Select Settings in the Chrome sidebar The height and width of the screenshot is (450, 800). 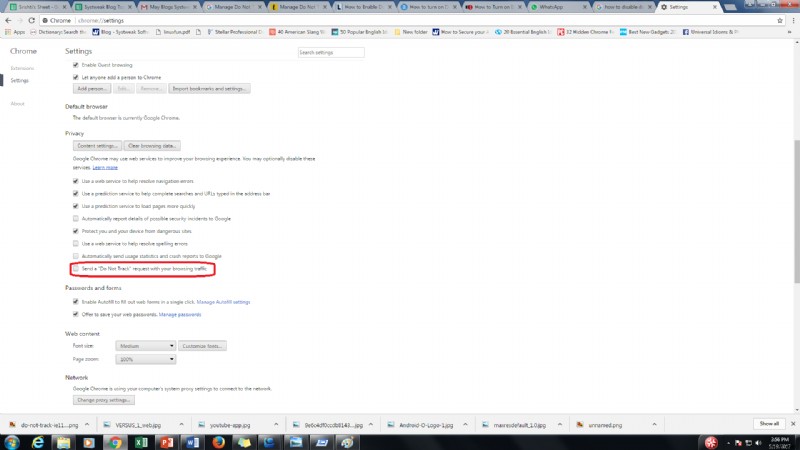point(19,80)
